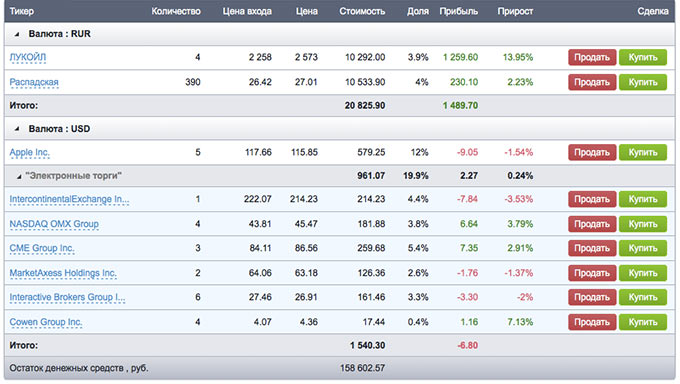Screen dimensions: 680x384
Task: Buy Cowen Group Inc. shares
Action: click(643, 322)
